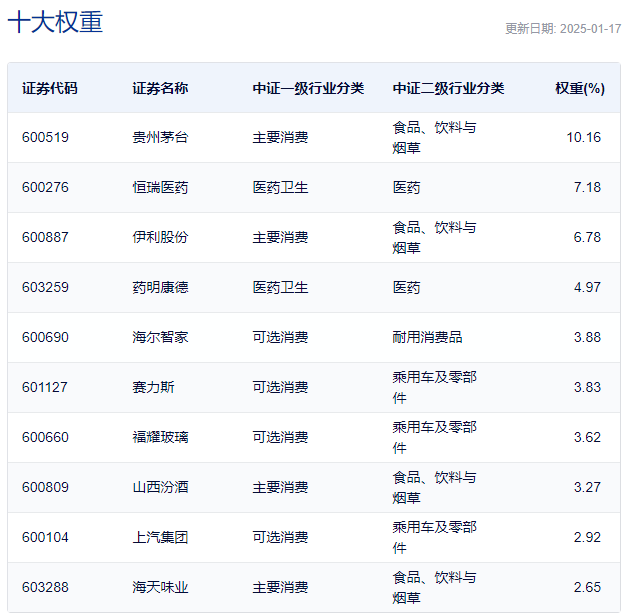Select the name 山西汾酒

(x=160, y=487)
